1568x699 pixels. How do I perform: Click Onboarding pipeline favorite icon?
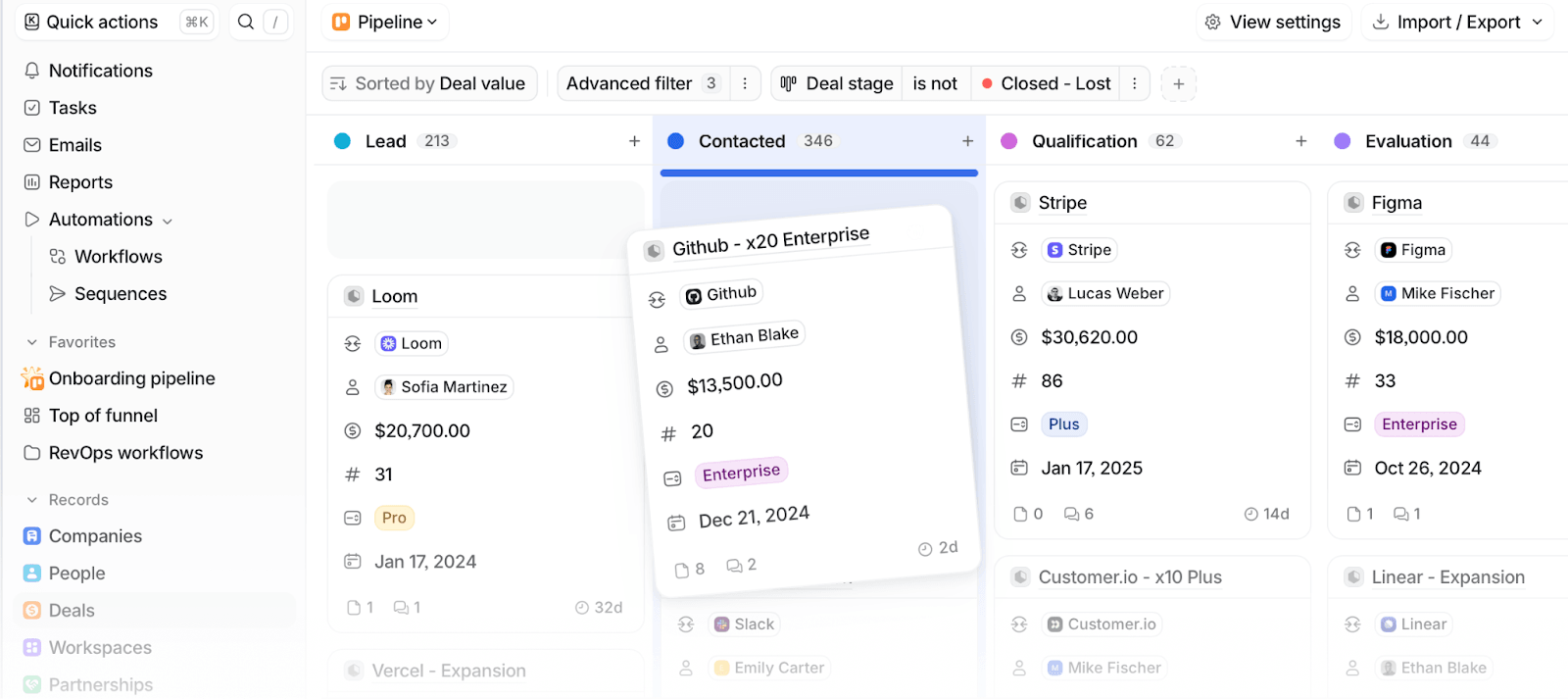(x=32, y=378)
